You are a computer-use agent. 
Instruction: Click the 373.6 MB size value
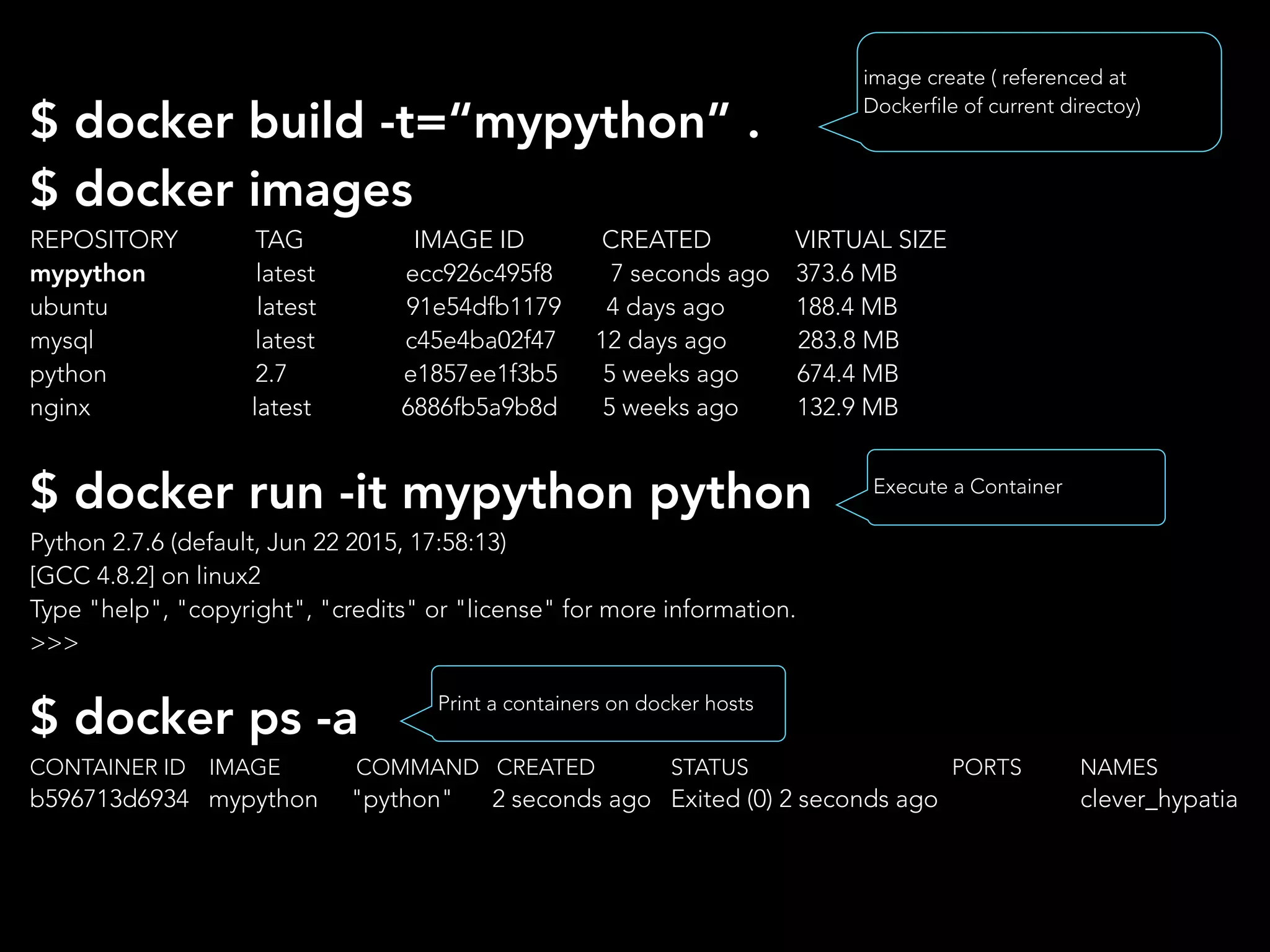[x=846, y=273]
